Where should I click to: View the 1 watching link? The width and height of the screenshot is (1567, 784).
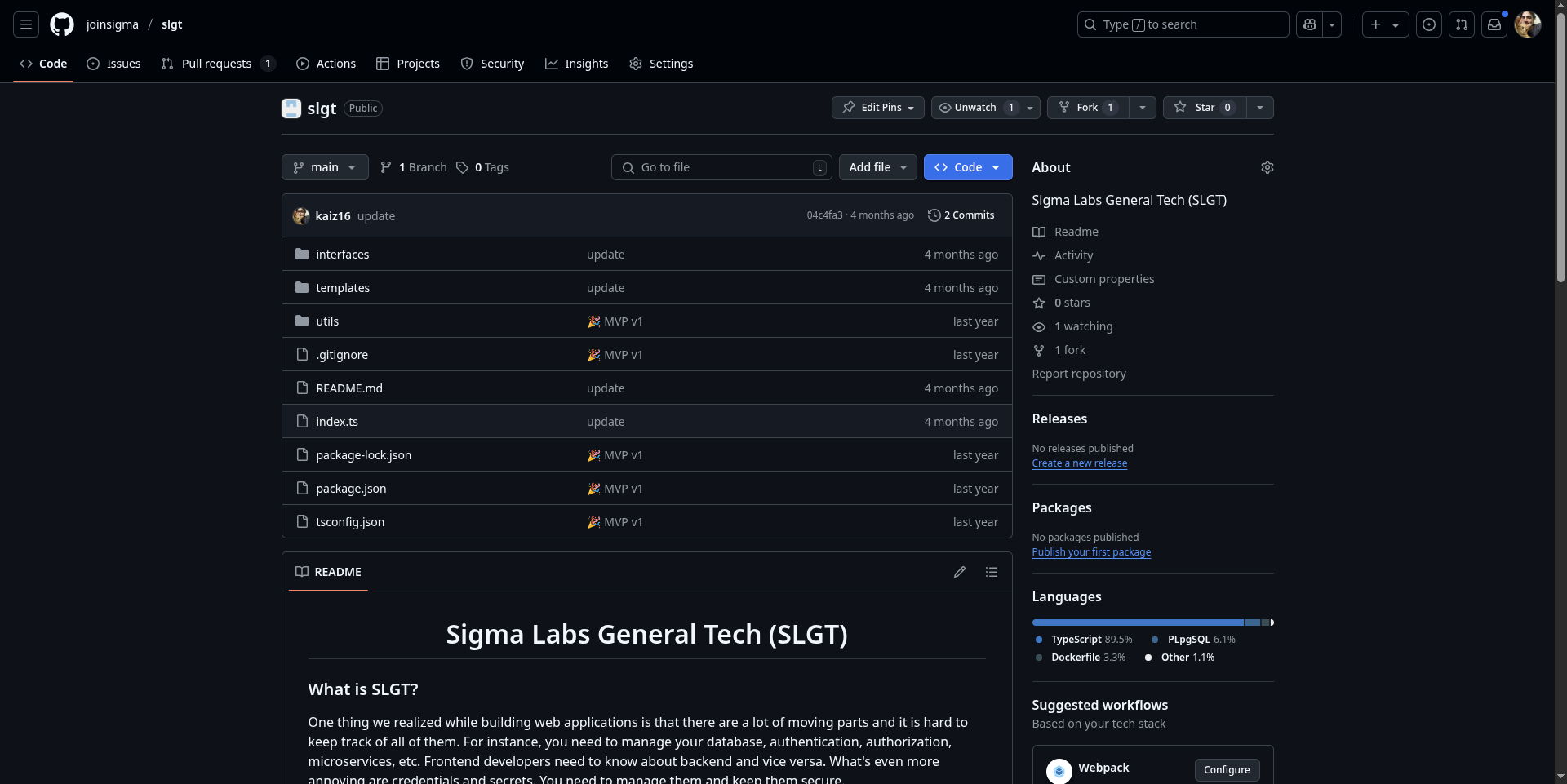click(1072, 326)
